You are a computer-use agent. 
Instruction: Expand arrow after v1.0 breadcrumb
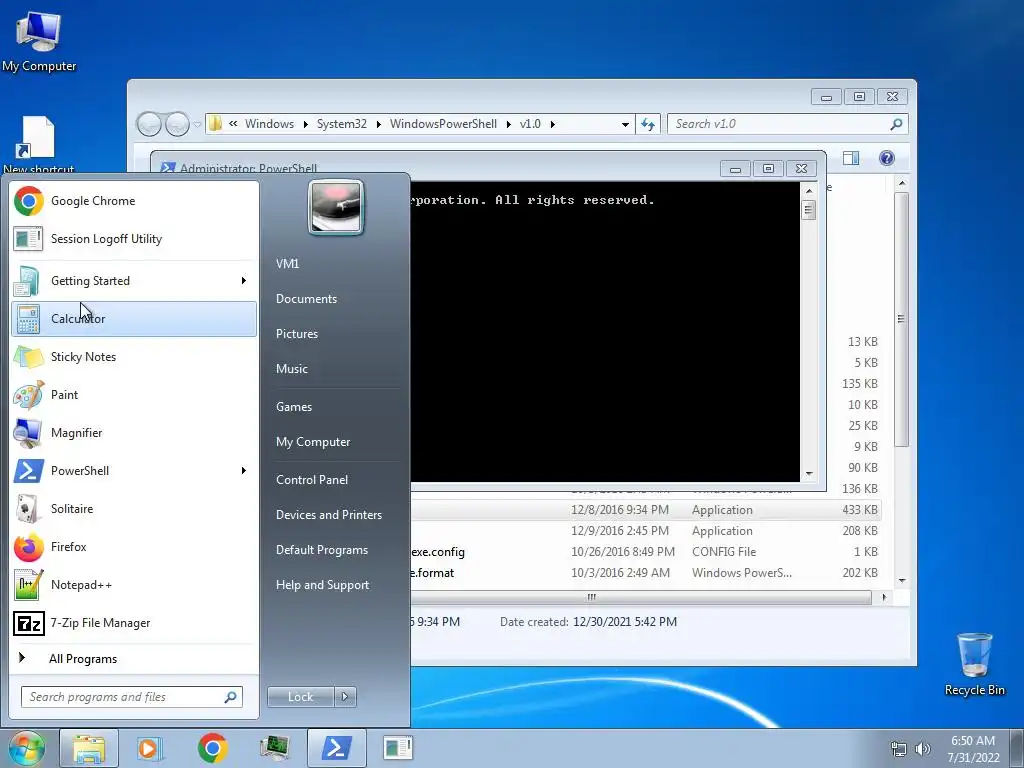point(552,124)
